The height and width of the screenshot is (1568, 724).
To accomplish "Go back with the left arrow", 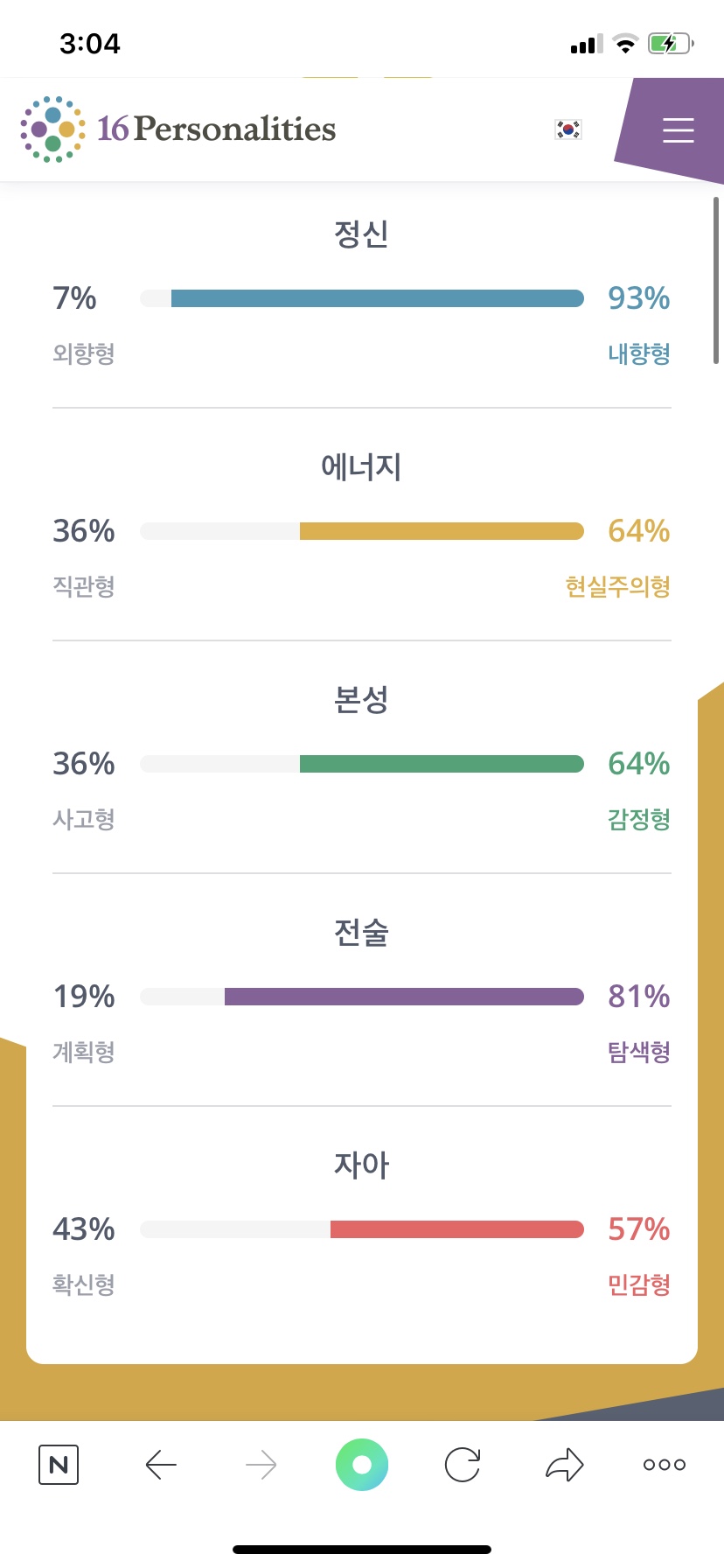I will click(161, 1465).
